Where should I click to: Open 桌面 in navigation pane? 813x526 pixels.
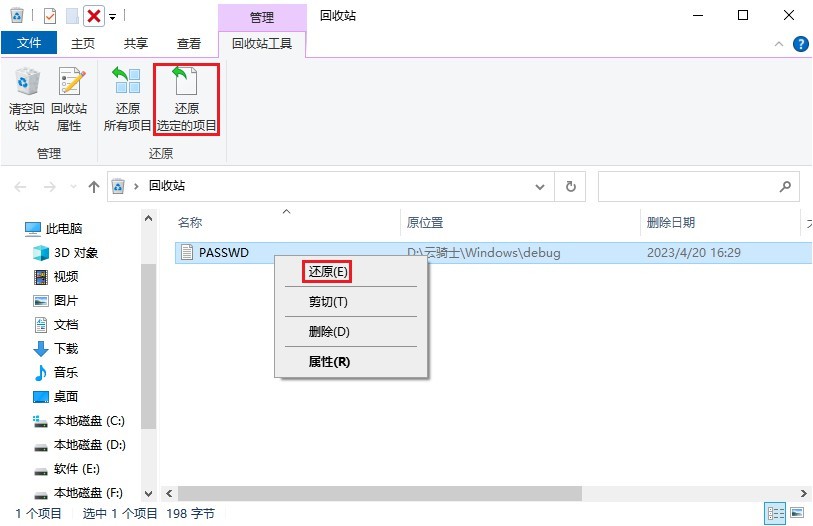pyautogui.click(x=55, y=396)
